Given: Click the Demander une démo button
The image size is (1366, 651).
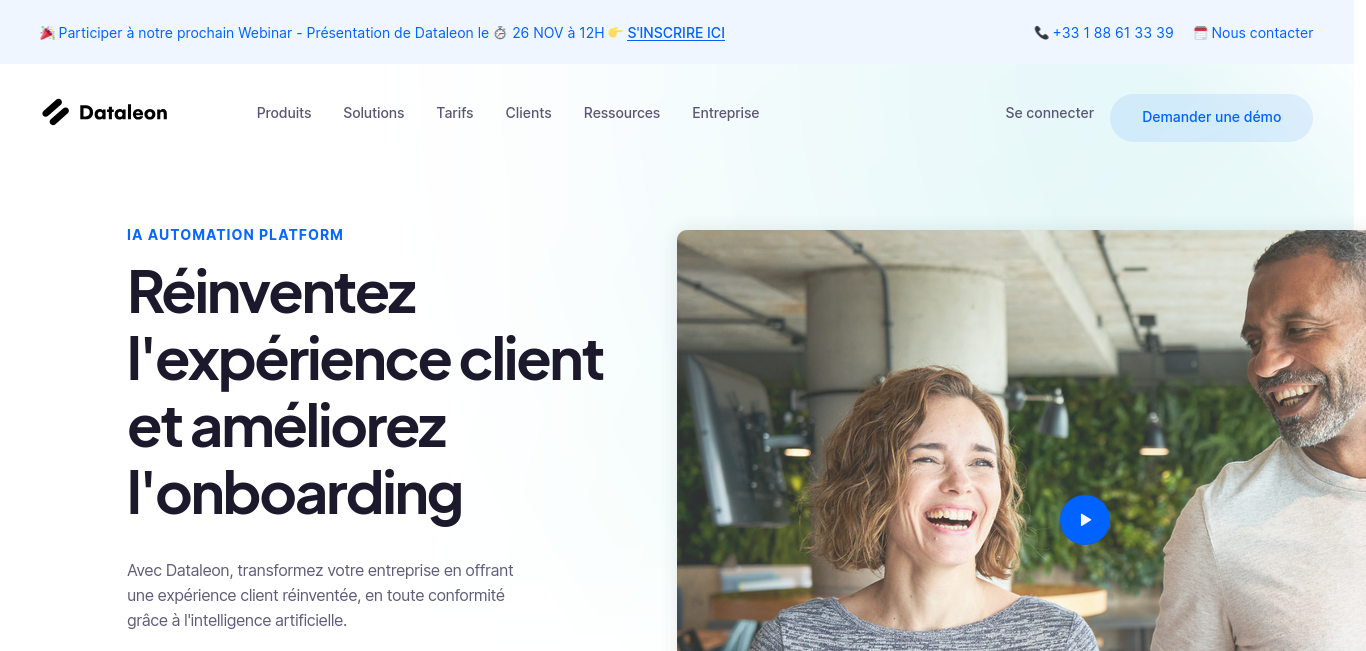Looking at the screenshot, I should click(1211, 117).
